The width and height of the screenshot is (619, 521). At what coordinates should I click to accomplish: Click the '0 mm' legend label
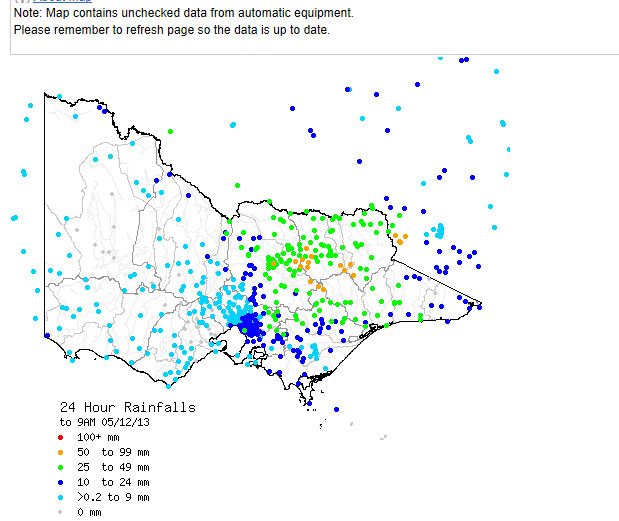89,512
